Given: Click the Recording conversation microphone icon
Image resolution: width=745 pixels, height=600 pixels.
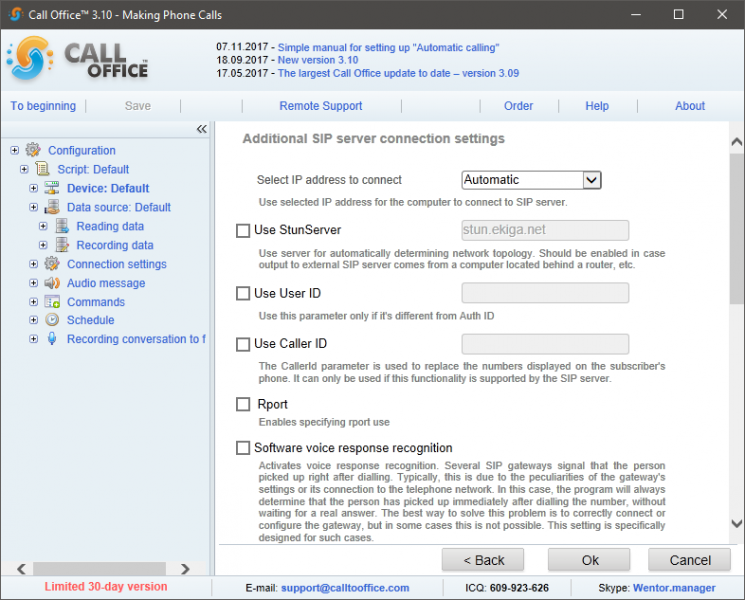Looking at the screenshot, I should [x=52, y=339].
